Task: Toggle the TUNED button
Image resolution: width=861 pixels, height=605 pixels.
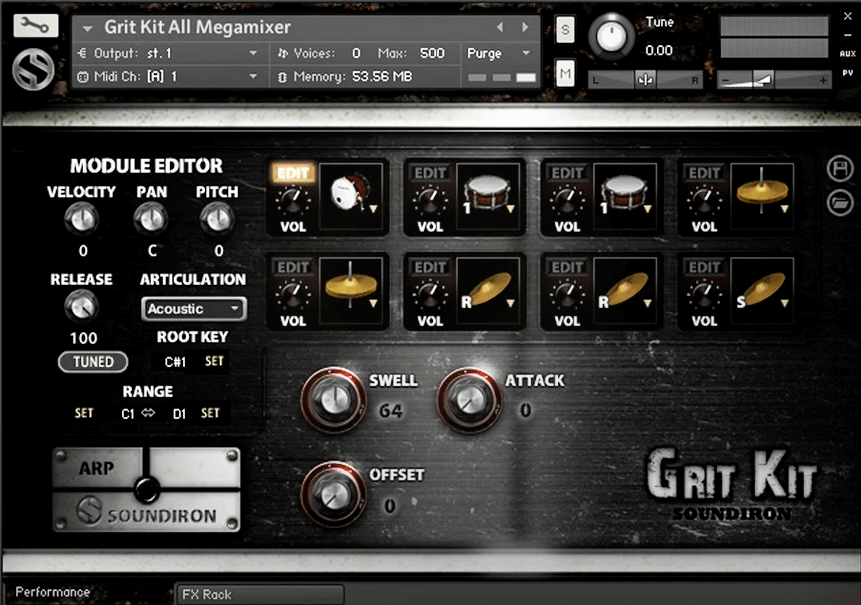Action: coord(93,362)
